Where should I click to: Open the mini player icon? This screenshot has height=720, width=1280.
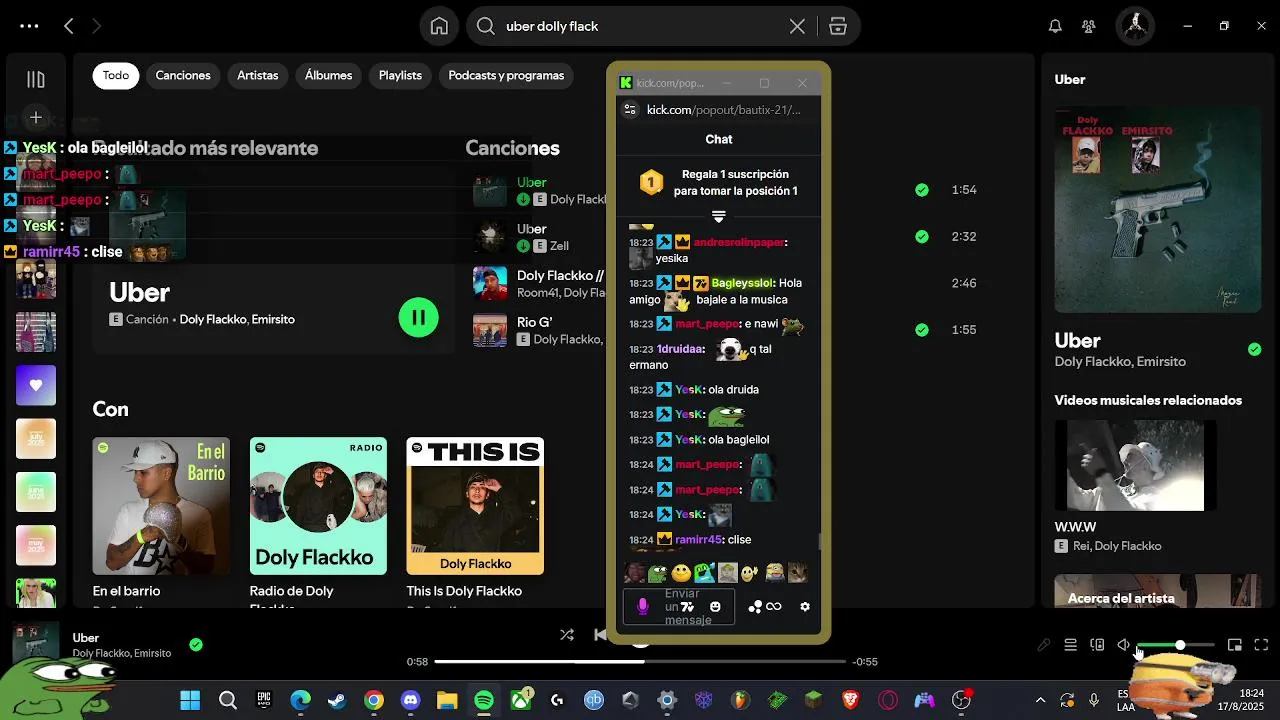click(1235, 645)
